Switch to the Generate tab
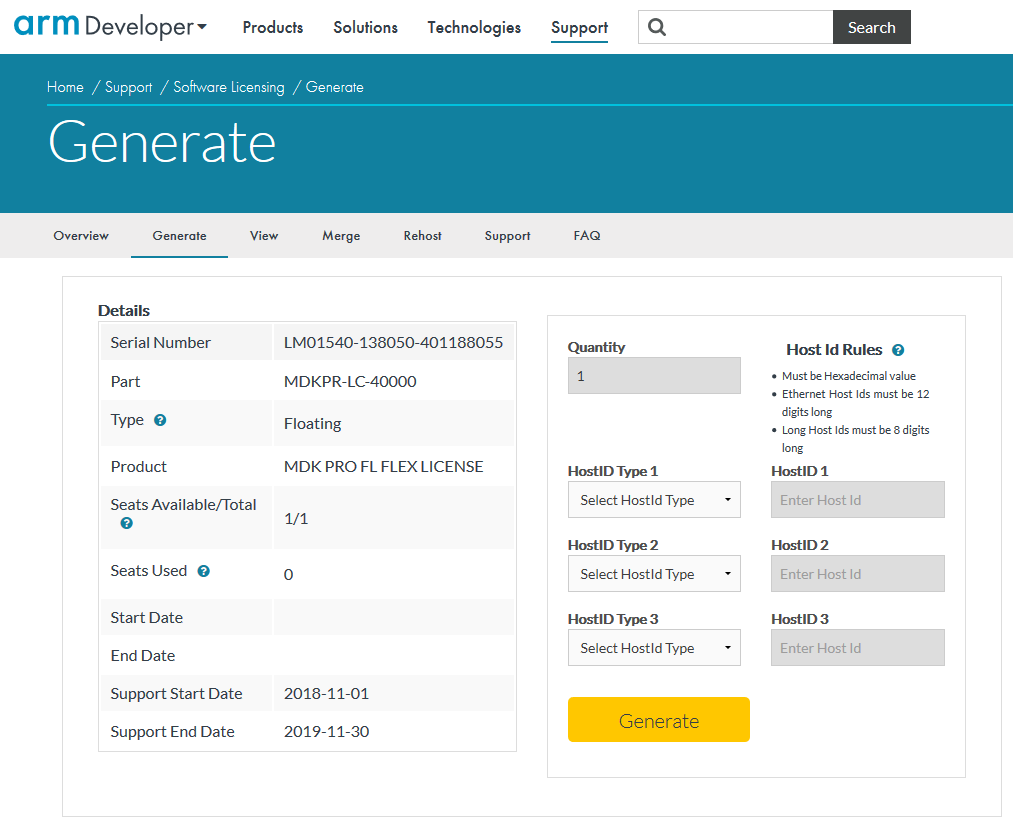The width and height of the screenshot is (1013, 829). tap(180, 236)
